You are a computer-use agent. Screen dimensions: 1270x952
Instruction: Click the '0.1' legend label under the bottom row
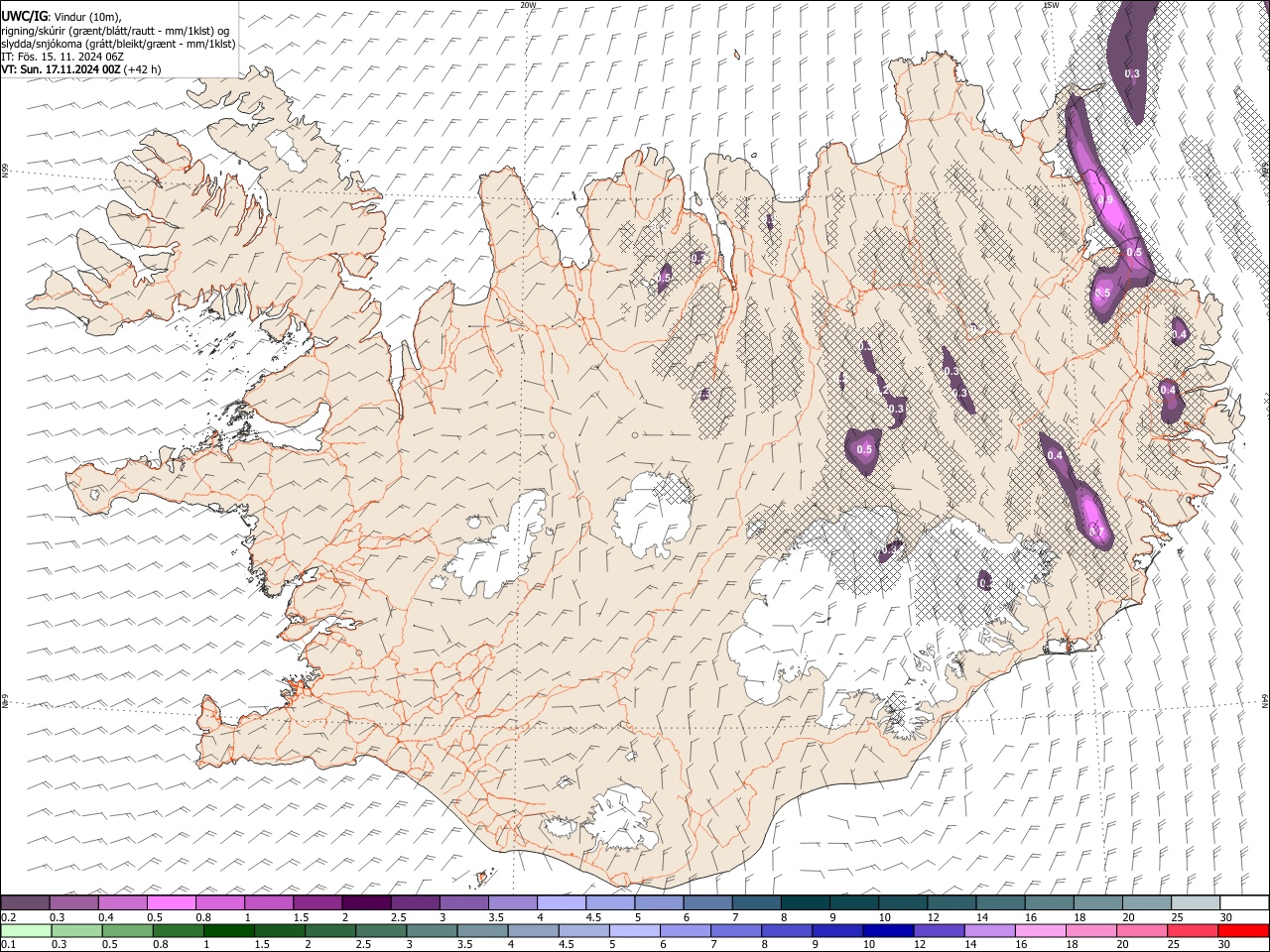pyautogui.click(x=9, y=945)
